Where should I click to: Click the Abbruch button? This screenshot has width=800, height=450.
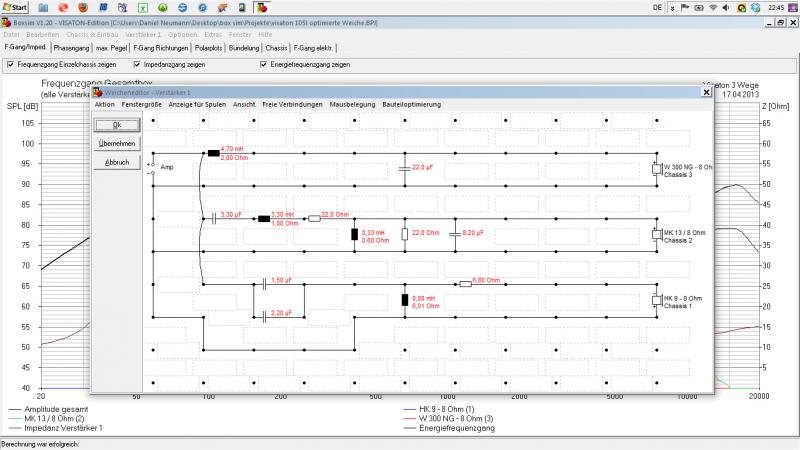point(117,161)
